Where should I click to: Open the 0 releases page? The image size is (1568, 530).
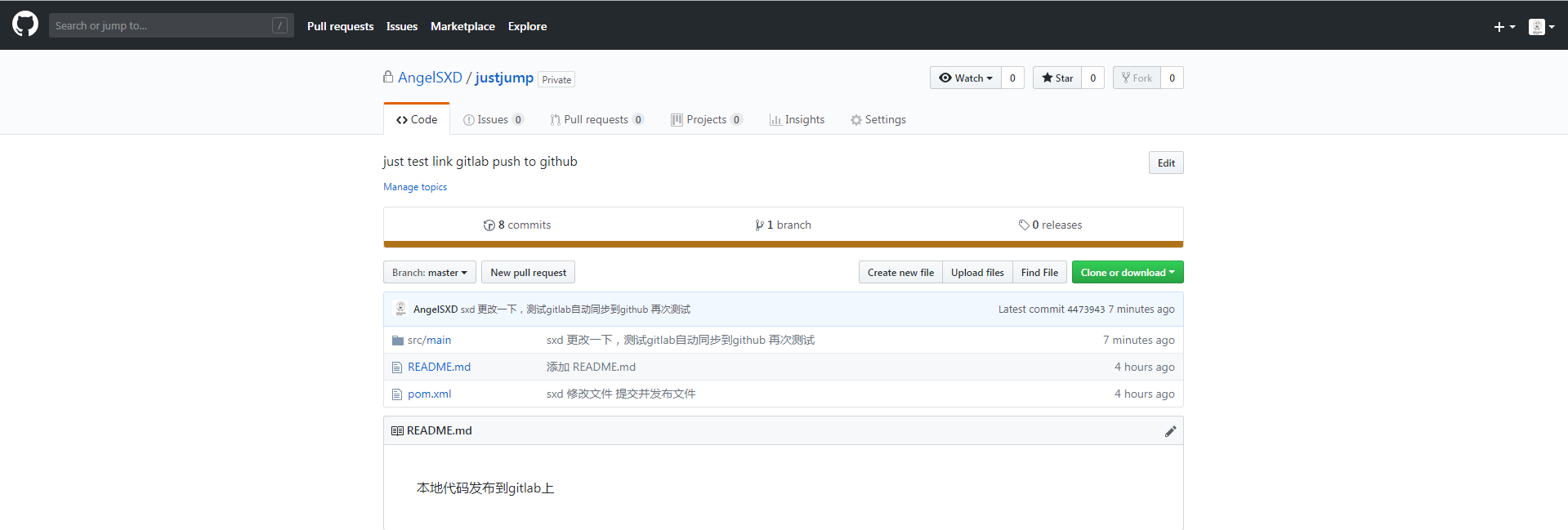(1050, 225)
